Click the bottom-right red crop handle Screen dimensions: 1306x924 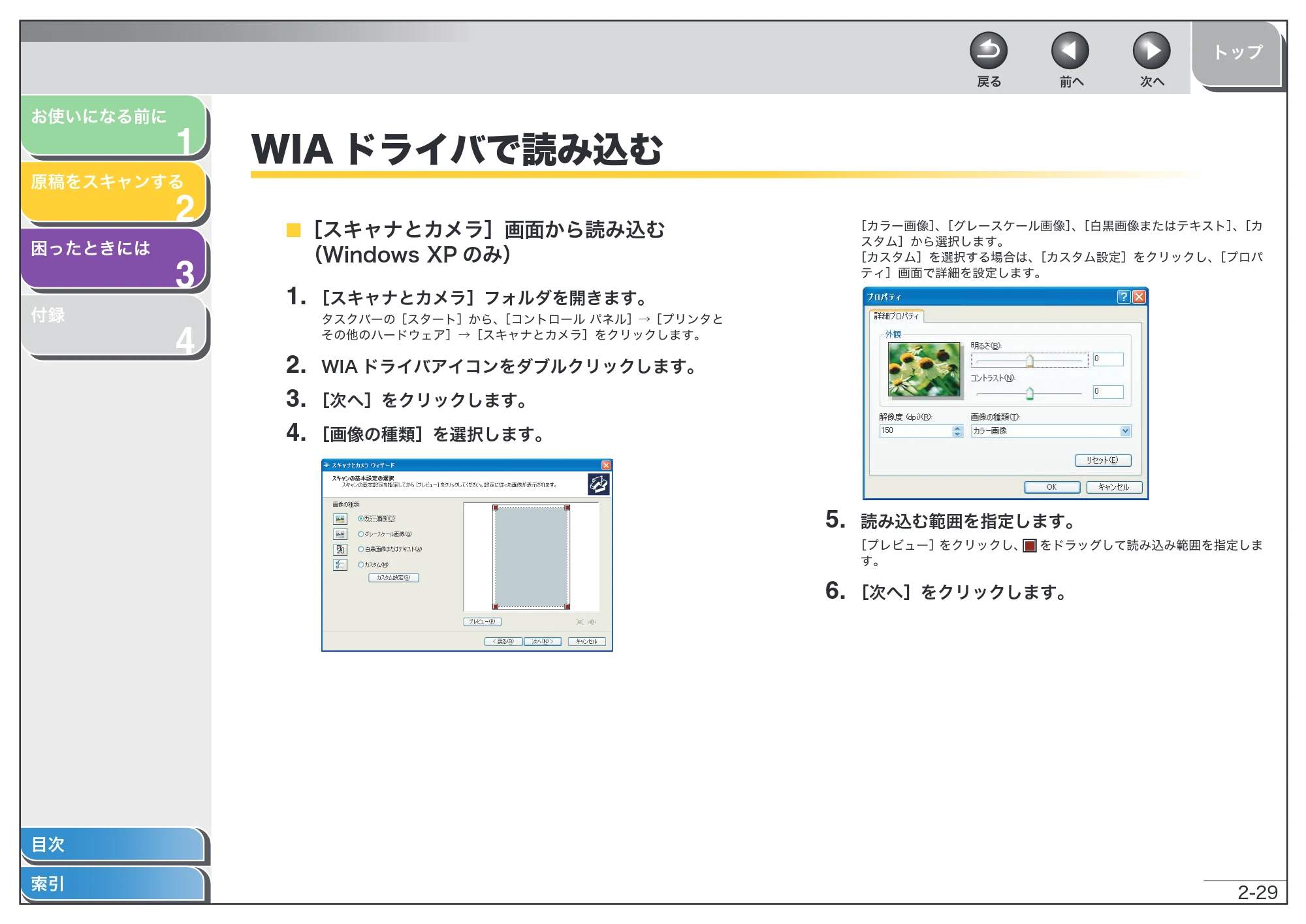coord(567,607)
